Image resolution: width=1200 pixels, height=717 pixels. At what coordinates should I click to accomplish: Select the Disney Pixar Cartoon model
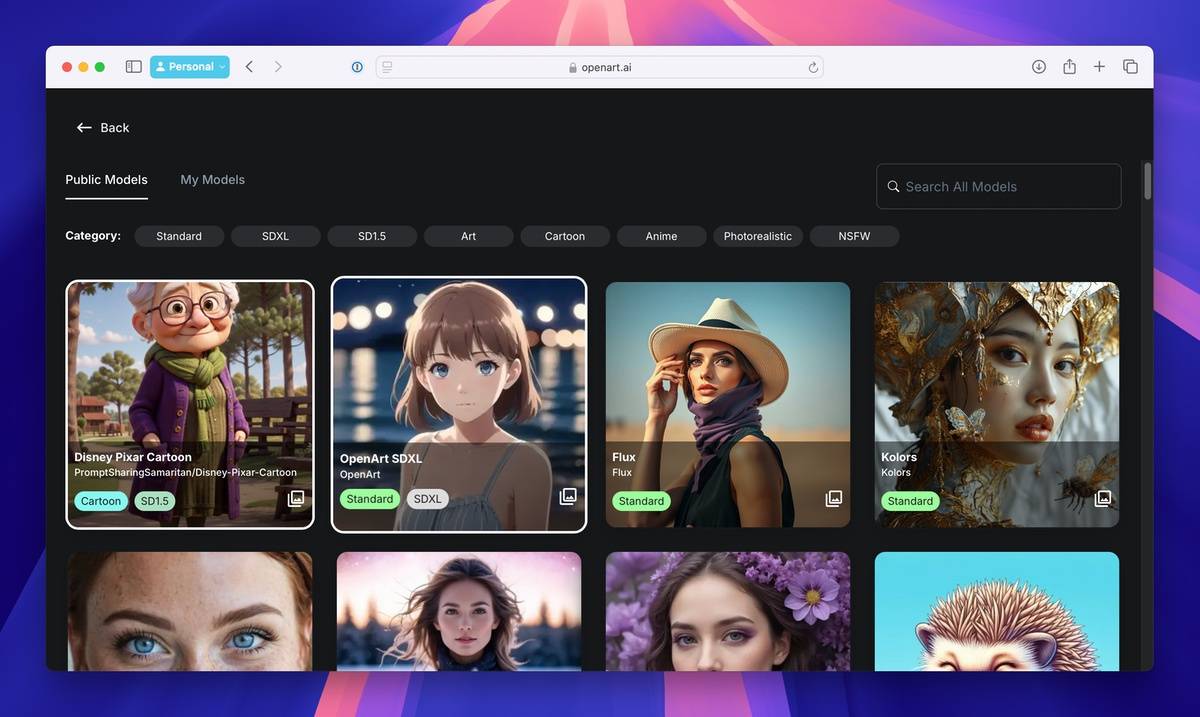[x=190, y=404]
